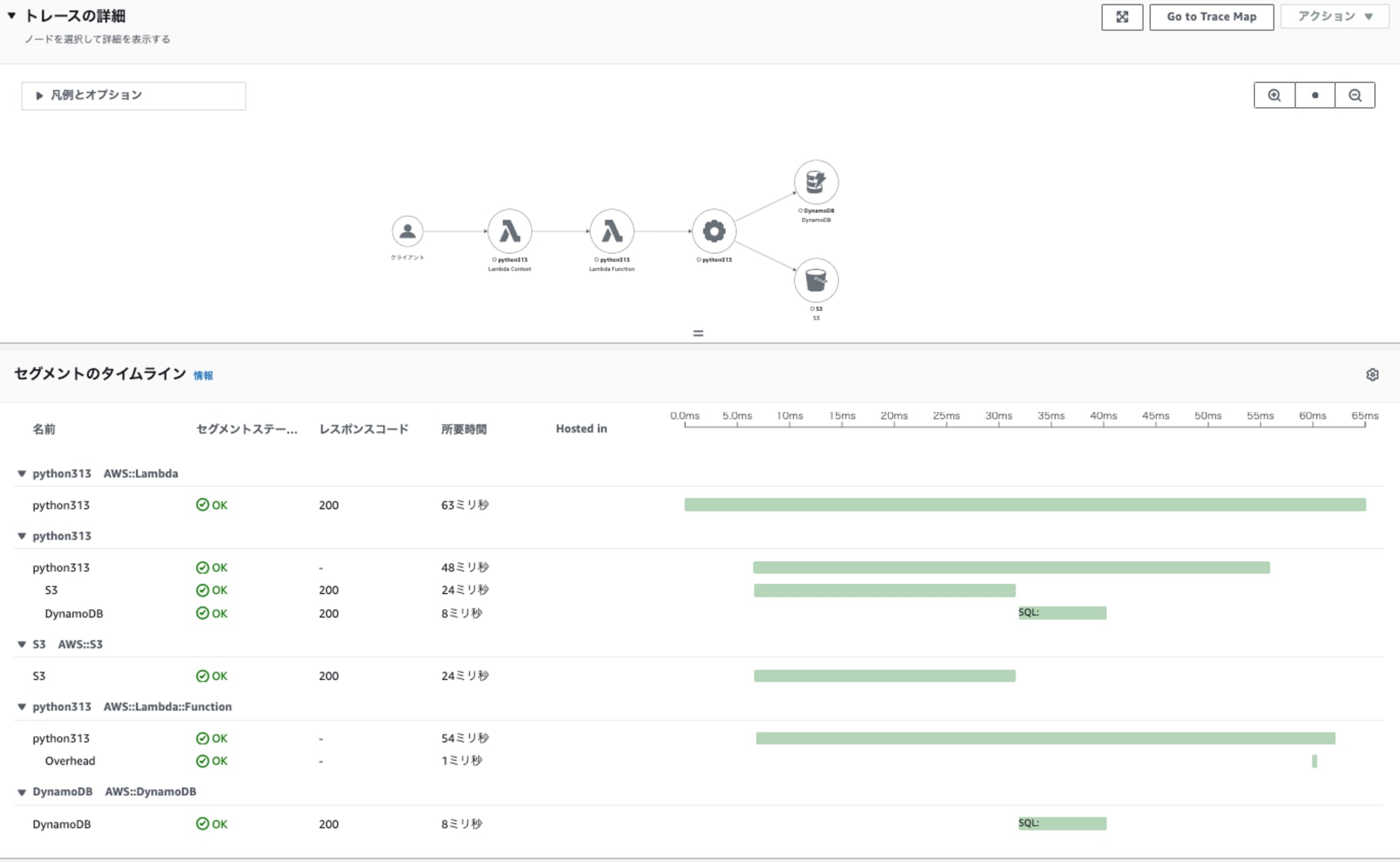Click the セグメントステー... column header
This screenshot has height=862, width=1400.
click(247, 429)
